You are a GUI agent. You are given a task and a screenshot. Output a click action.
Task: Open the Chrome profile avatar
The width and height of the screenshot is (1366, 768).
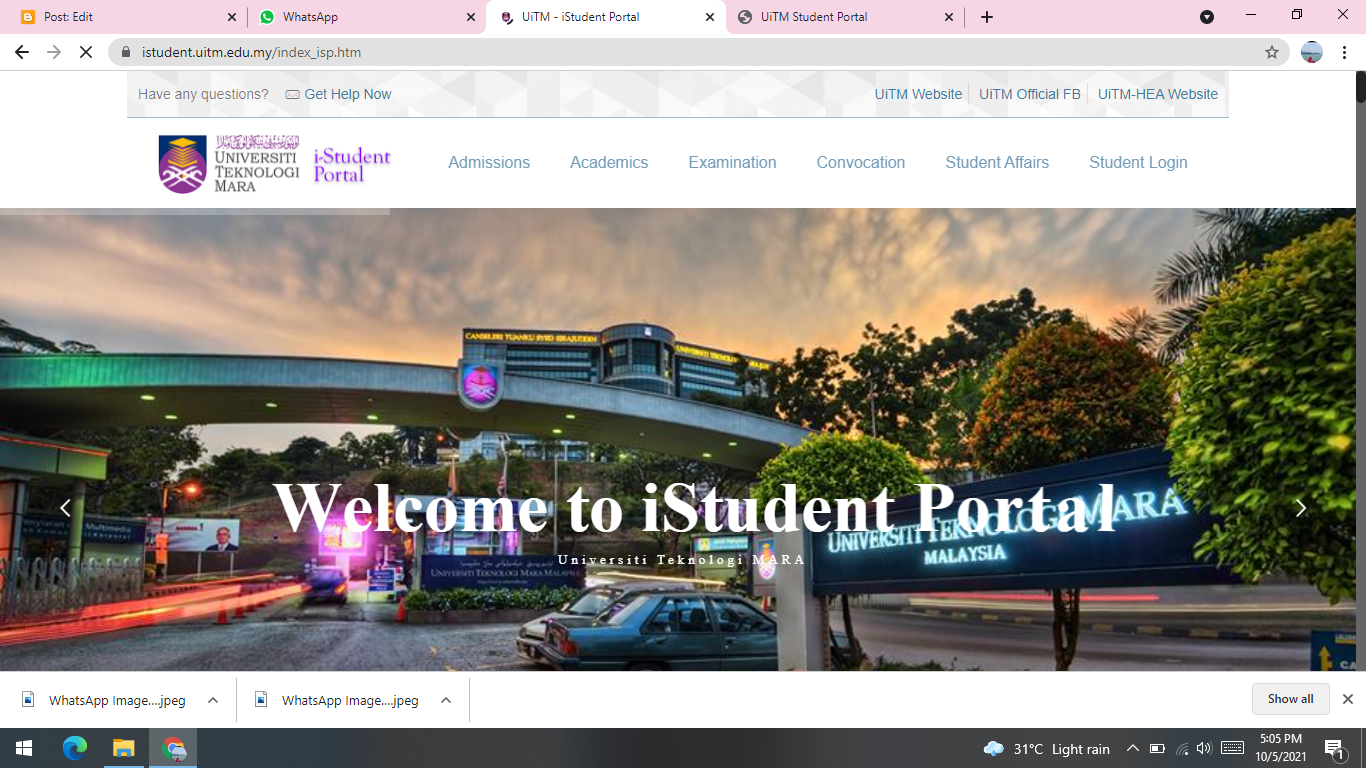[x=1312, y=52]
